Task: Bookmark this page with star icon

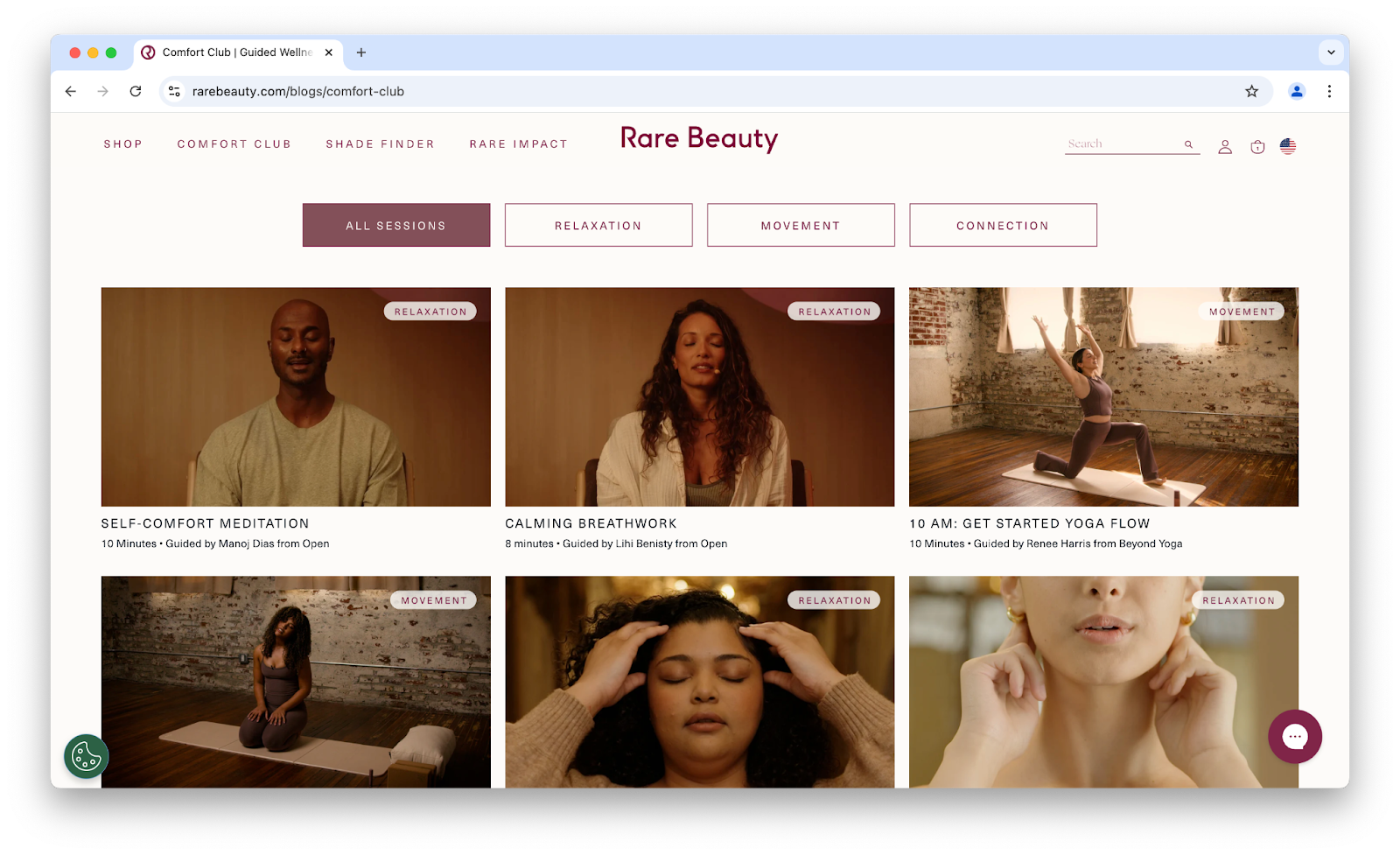Action: [x=1252, y=91]
